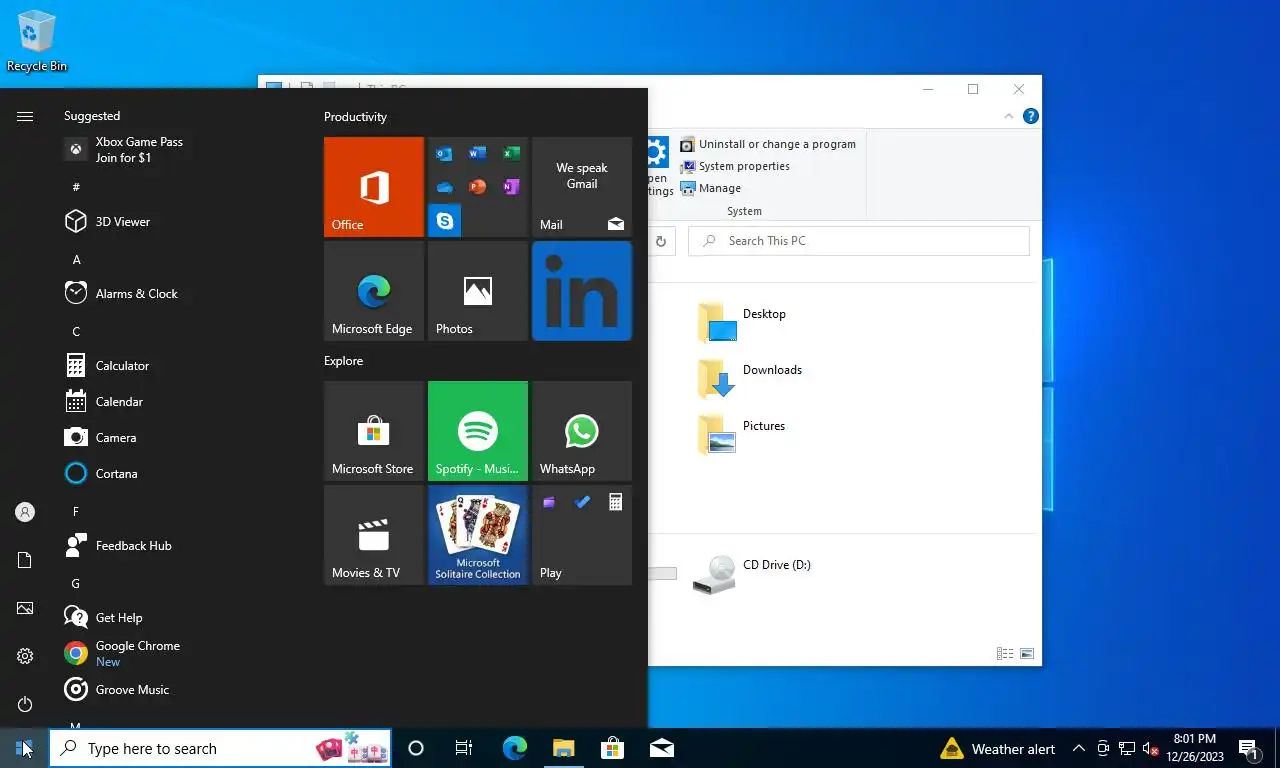Launch Cortana from app list
This screenshot has width=1280, height=768.
click(180, 474)
